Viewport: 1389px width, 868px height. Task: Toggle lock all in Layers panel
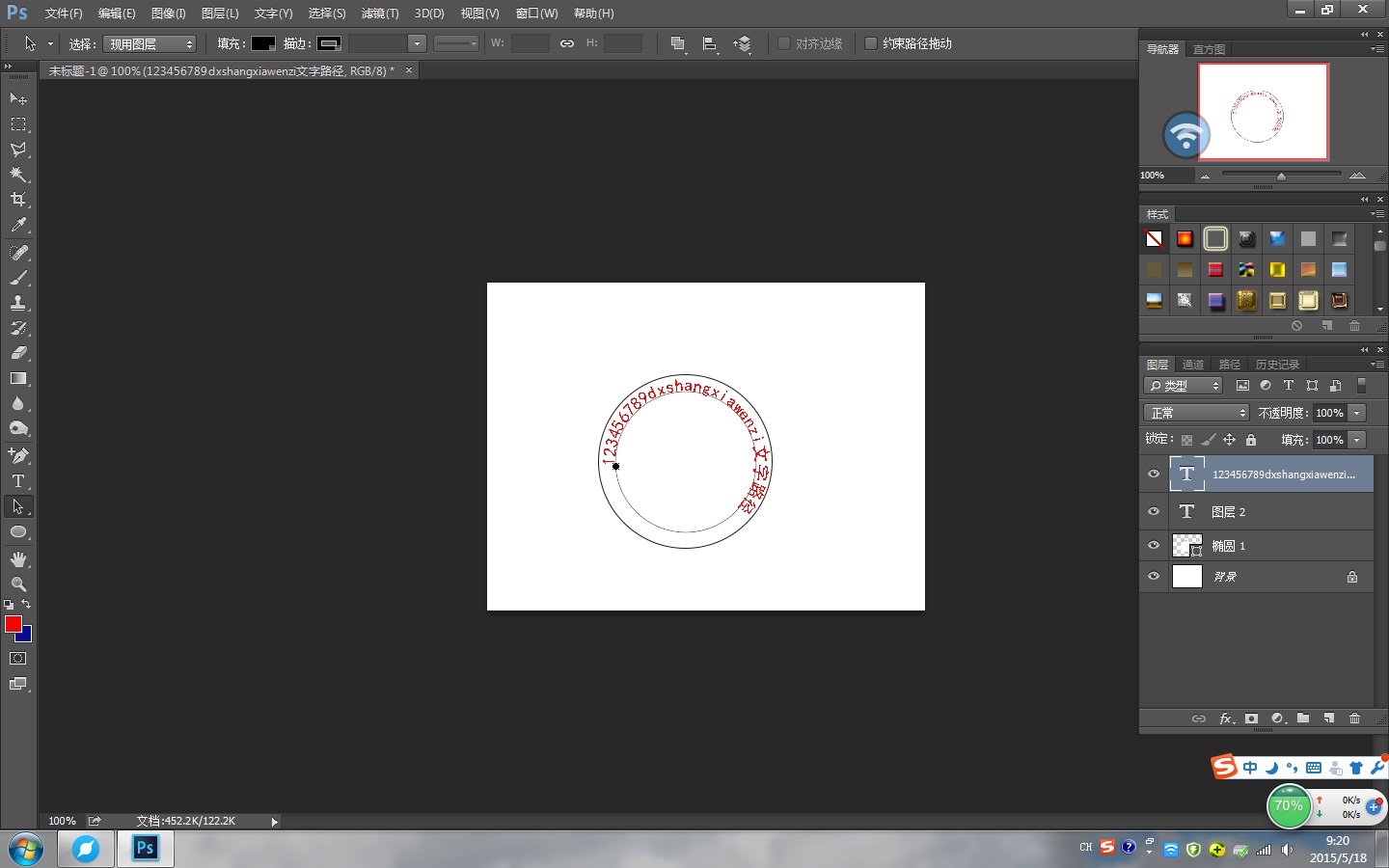(1251, 440)
